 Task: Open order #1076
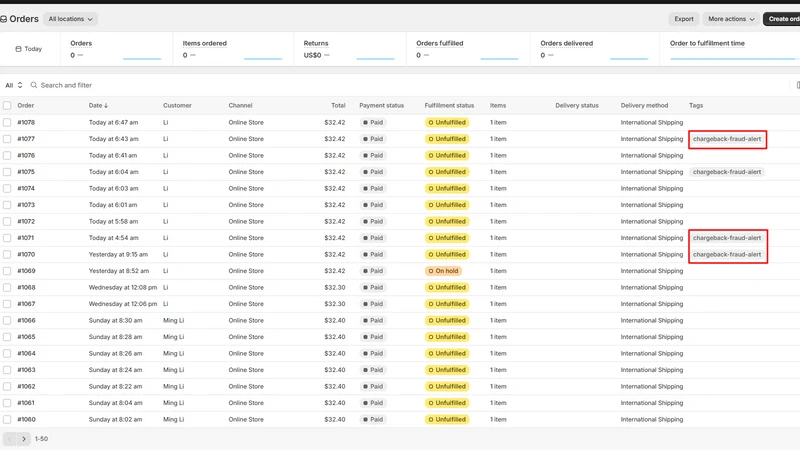tap(26, 155)
